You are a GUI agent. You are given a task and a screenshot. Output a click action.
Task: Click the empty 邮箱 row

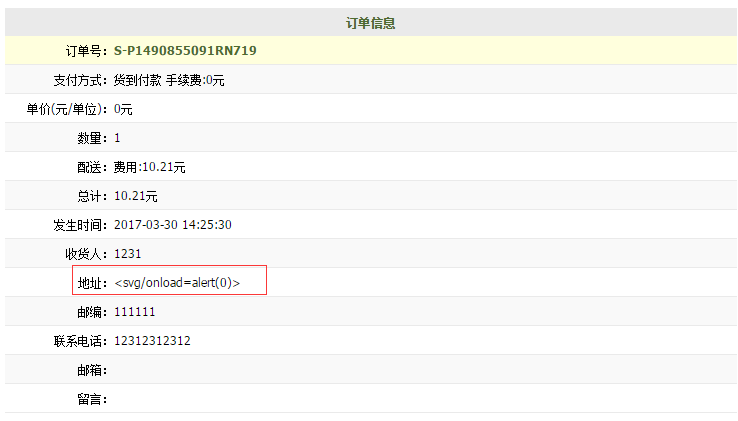pyautogui.click(x=371, y=370)
